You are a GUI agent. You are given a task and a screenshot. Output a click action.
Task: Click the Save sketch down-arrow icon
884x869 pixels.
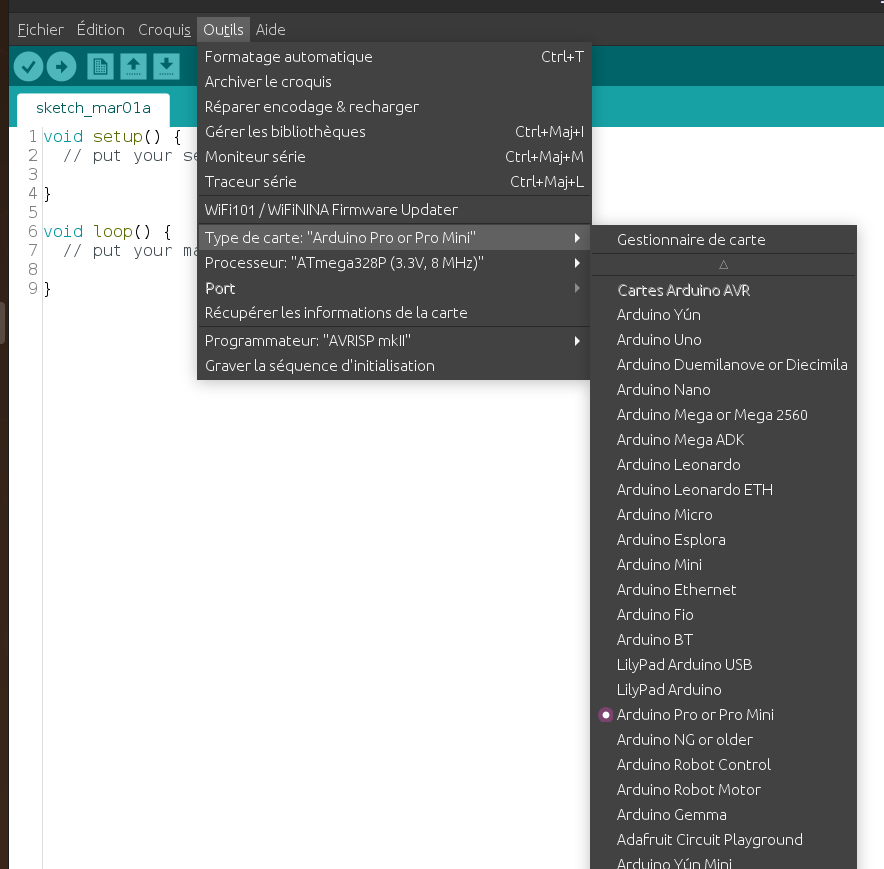click(x=166, y=67)
